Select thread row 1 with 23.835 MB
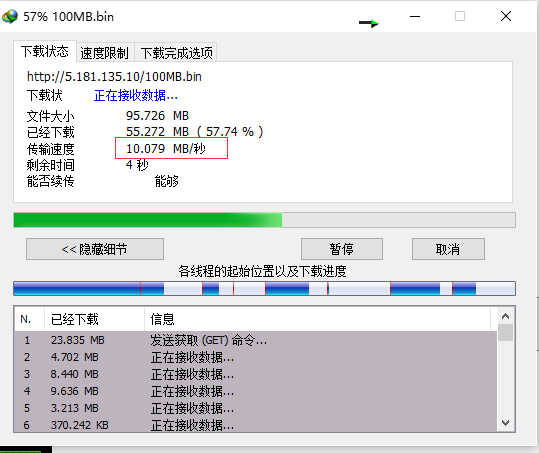The height and width of the screenshot is (453, 539). (256, 340)
